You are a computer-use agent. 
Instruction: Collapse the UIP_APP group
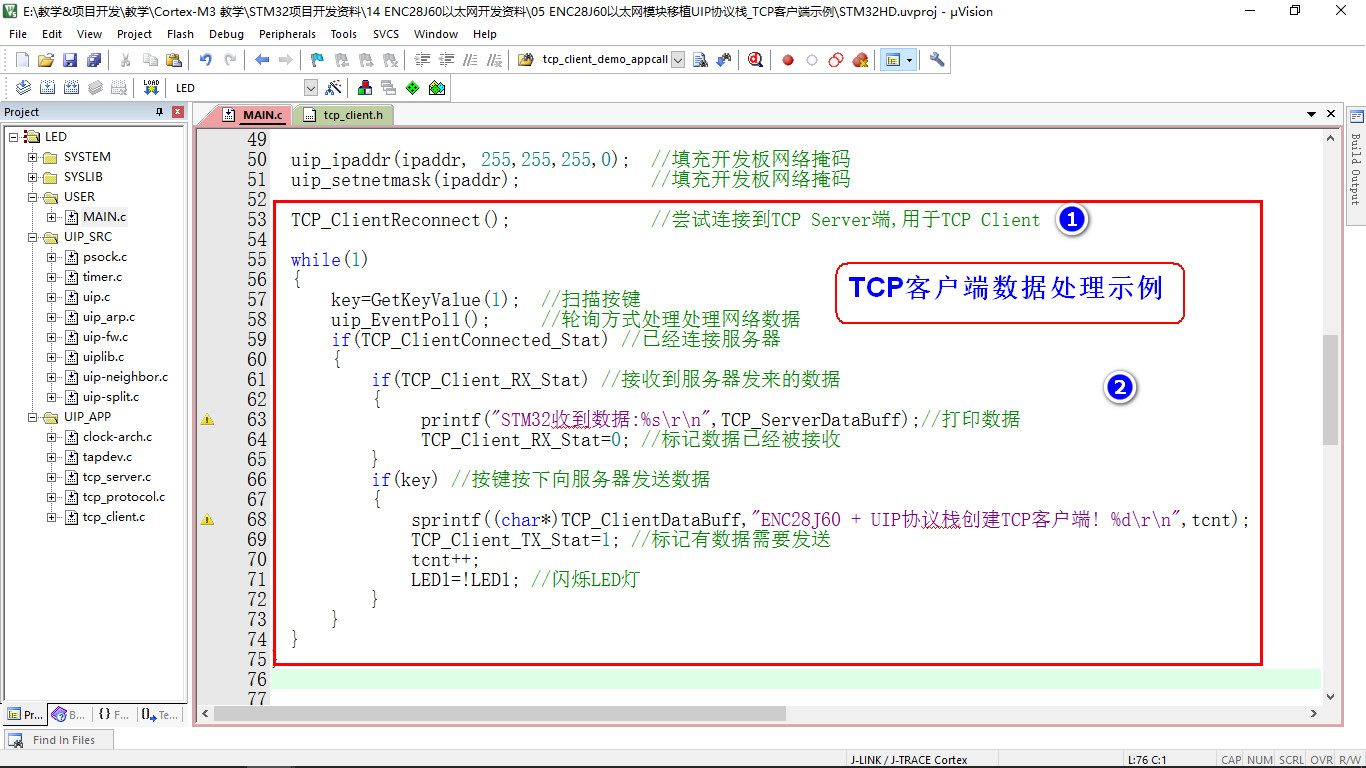(x=33, y=417)
